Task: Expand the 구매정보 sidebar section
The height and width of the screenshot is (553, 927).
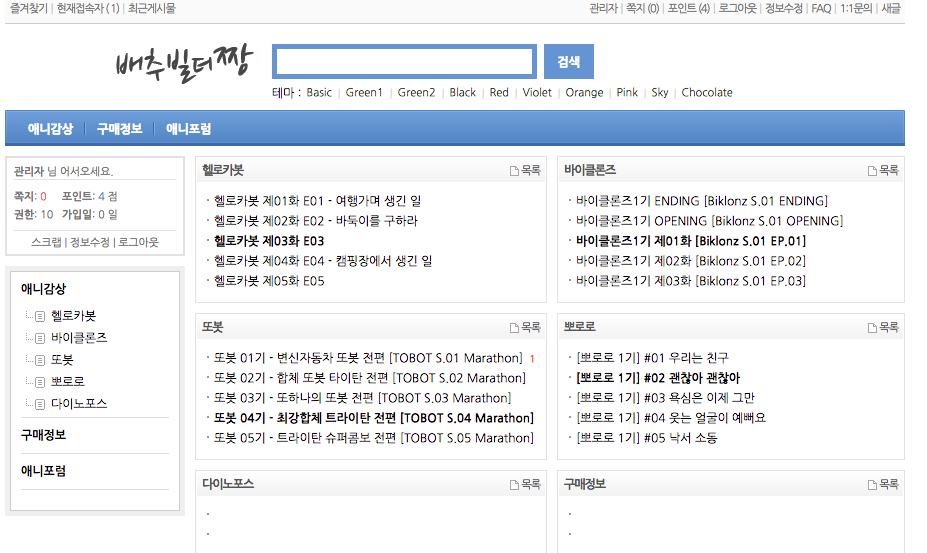Action: [x=44, y=436]
